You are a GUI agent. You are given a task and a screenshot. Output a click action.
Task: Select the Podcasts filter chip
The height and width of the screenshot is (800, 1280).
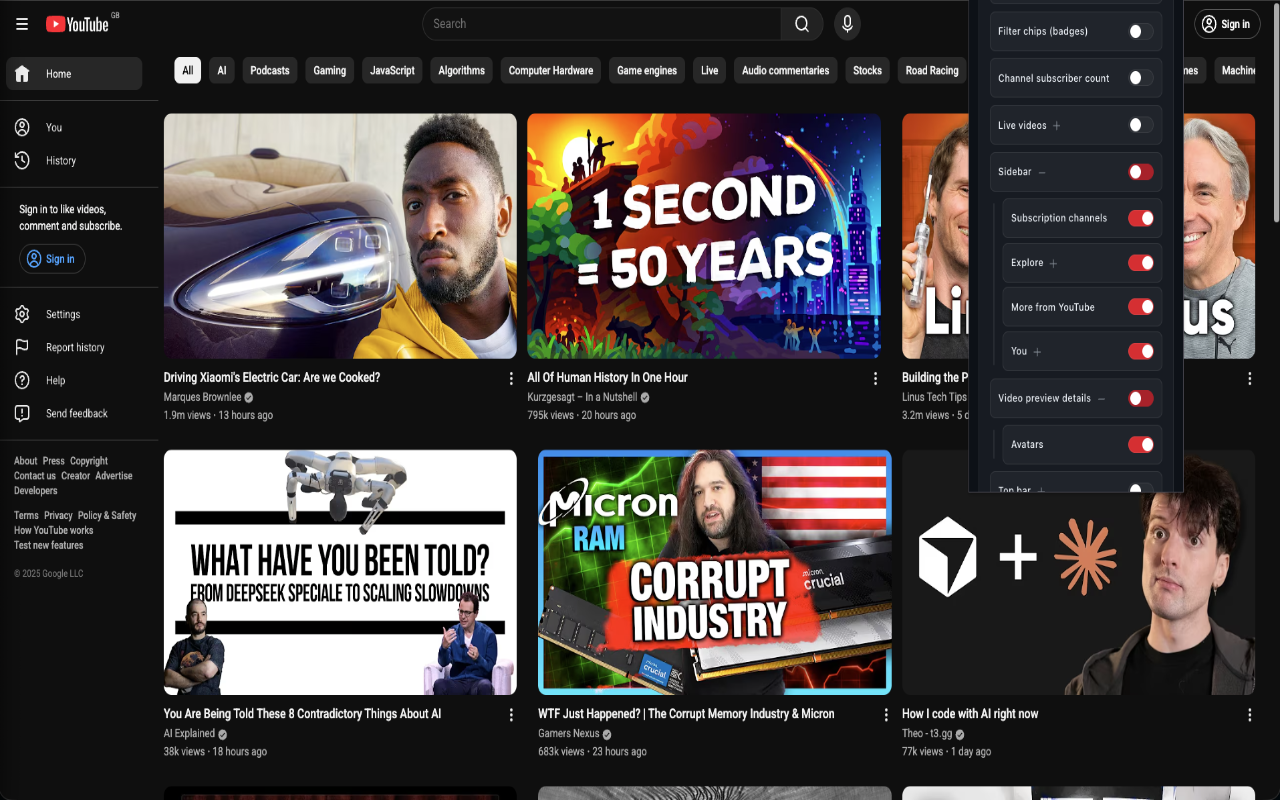(x=270, y=70)
